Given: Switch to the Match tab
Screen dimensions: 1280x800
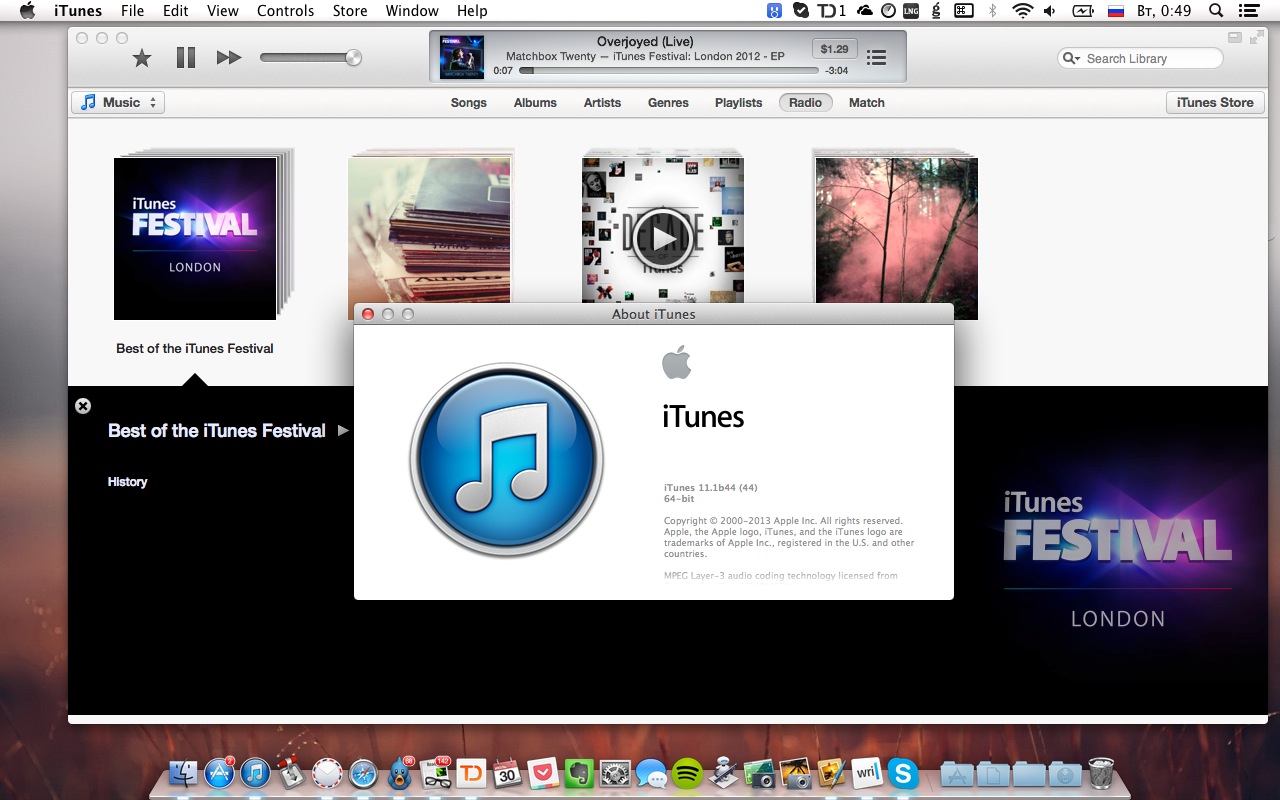Looking at the screenshot, I should [867, 102].
